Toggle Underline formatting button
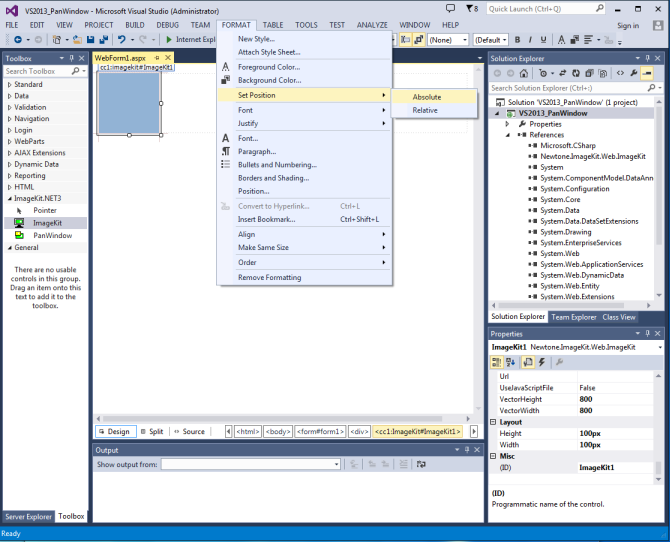The image size is (670, 542). coord(543,40)
